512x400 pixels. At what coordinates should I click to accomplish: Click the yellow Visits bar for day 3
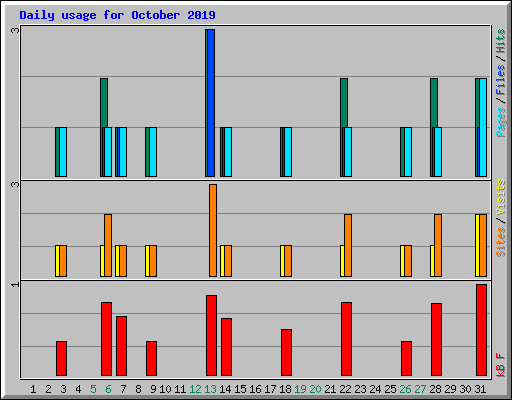click(57, 261)
